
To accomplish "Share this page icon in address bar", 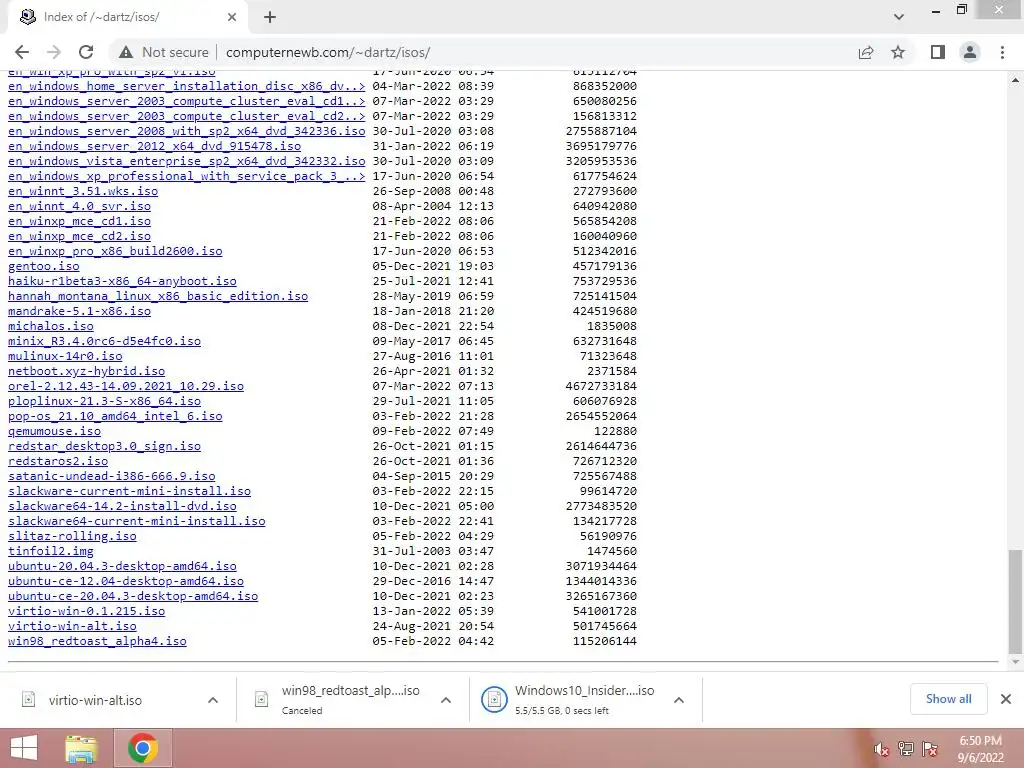I will [866, 52].
